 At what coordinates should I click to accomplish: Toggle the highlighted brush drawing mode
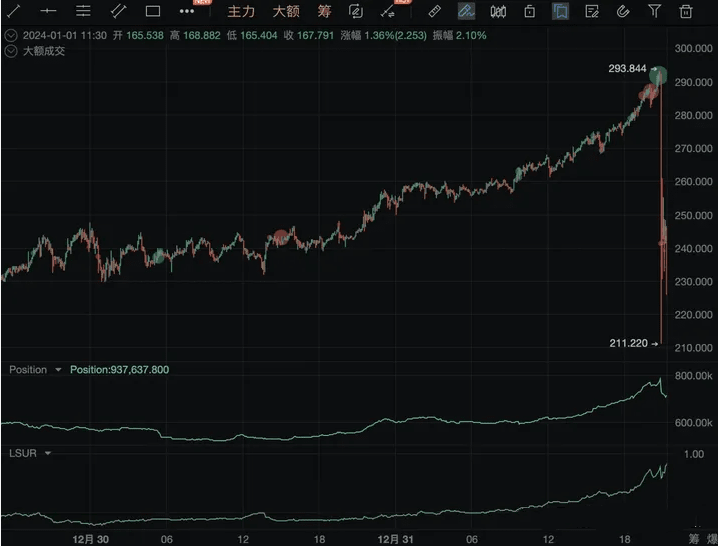tap(466, 12)
